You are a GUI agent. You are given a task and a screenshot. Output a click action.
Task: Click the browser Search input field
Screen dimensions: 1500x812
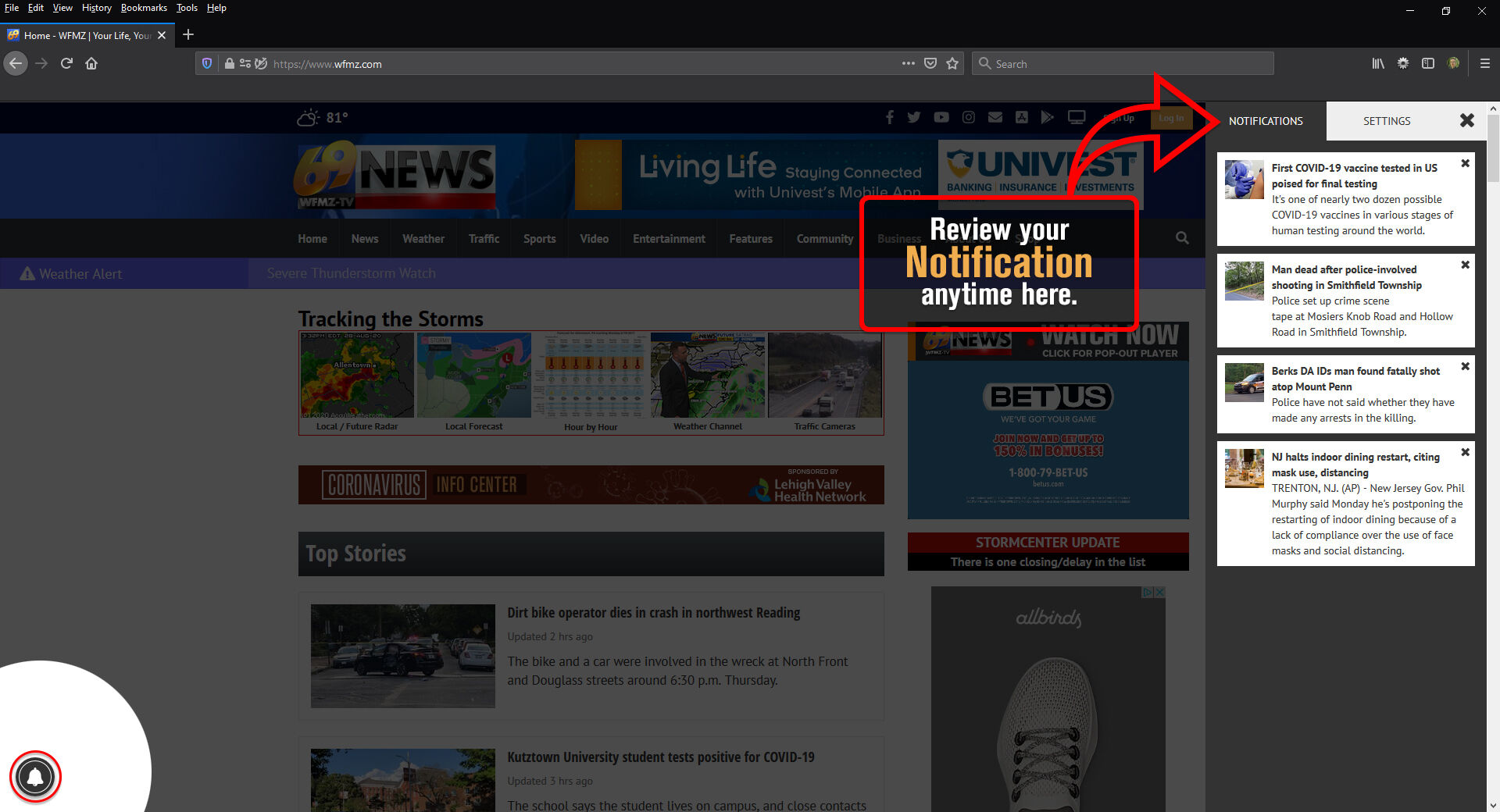[x=1123, y=63]
